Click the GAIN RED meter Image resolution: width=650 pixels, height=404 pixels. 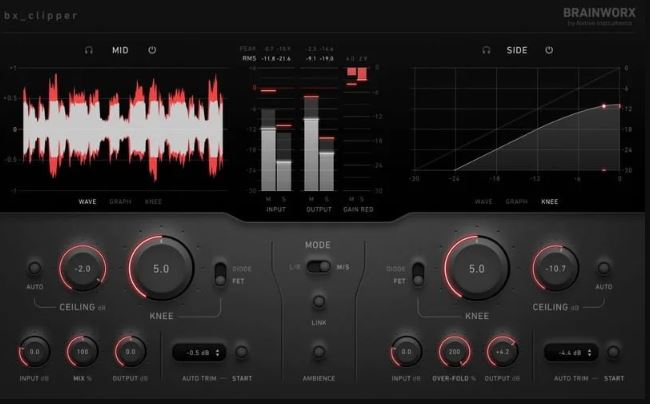357,129
